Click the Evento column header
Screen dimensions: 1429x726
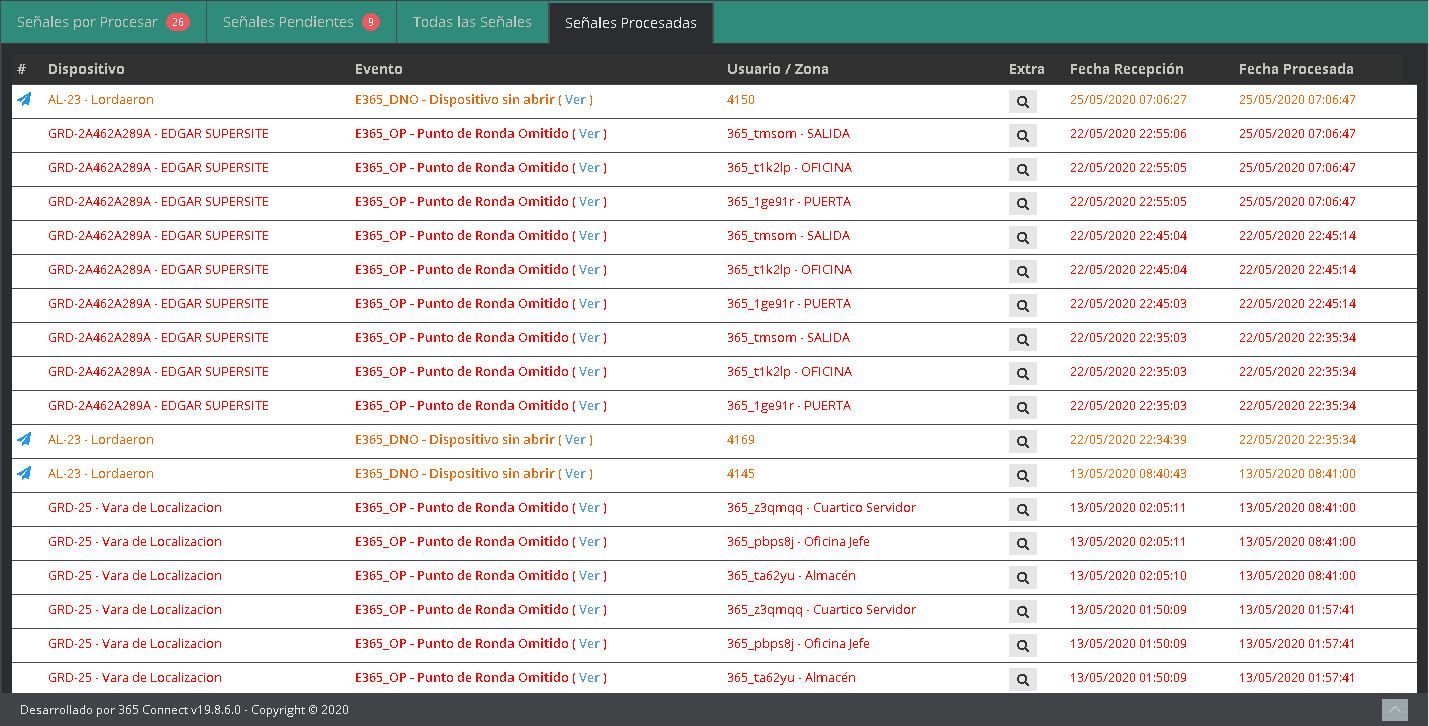click(x=378, y=69)
